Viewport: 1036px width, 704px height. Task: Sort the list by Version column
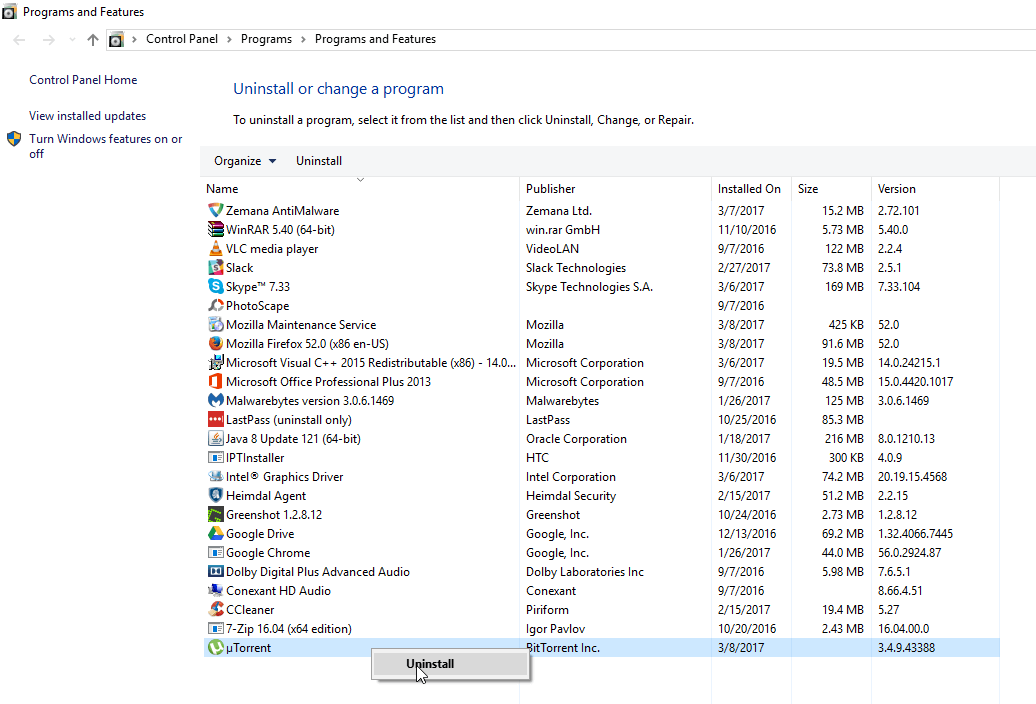935,189
